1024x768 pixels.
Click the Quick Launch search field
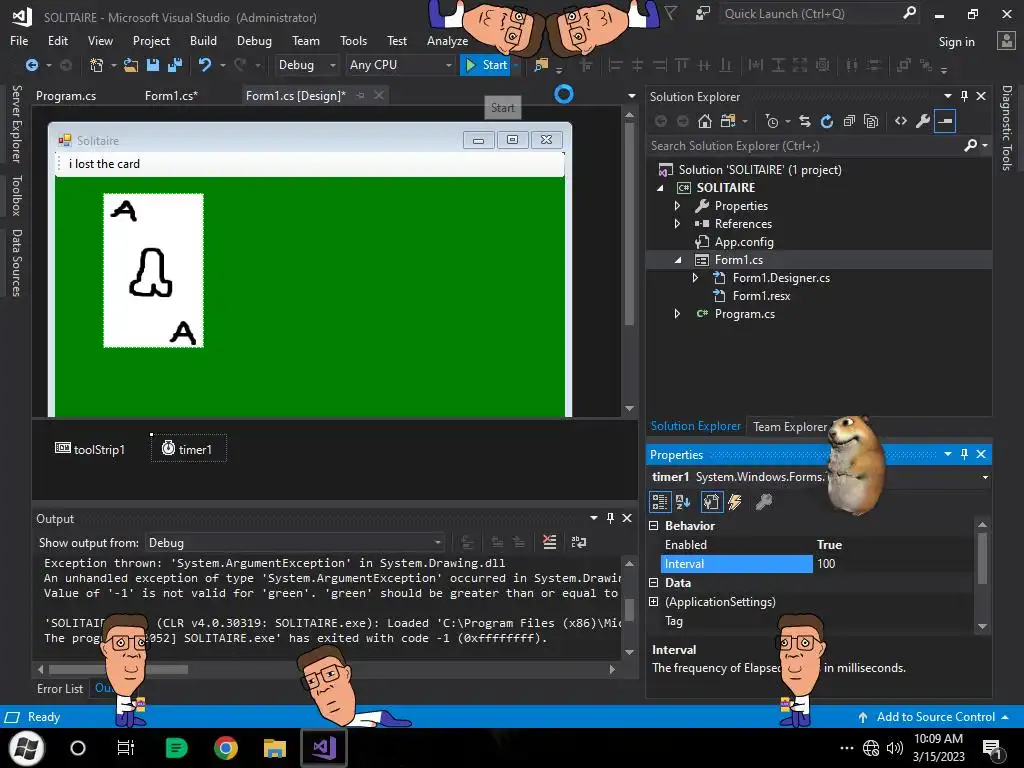810,14
